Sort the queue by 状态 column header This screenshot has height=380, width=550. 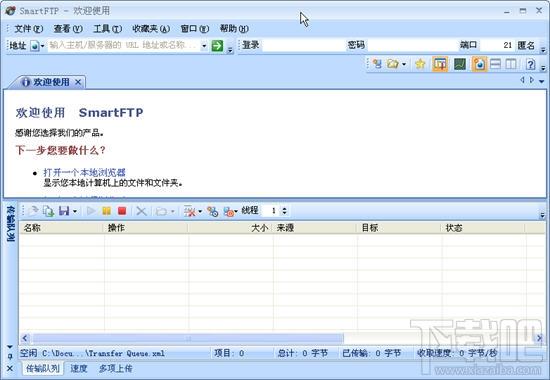click(x=483, y=228)
